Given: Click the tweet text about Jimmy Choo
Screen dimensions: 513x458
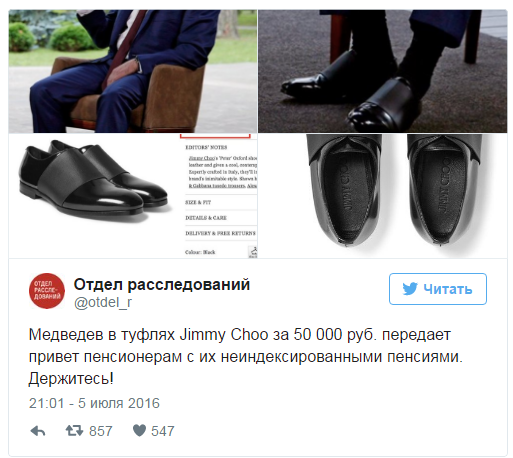Looking at the screenshot, I should (x=246, y=357).
